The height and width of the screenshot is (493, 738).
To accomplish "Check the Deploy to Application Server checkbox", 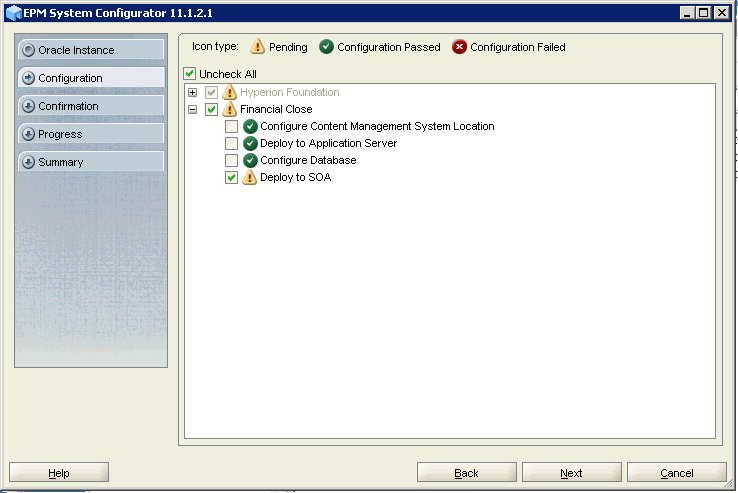I will click(231, 143).
